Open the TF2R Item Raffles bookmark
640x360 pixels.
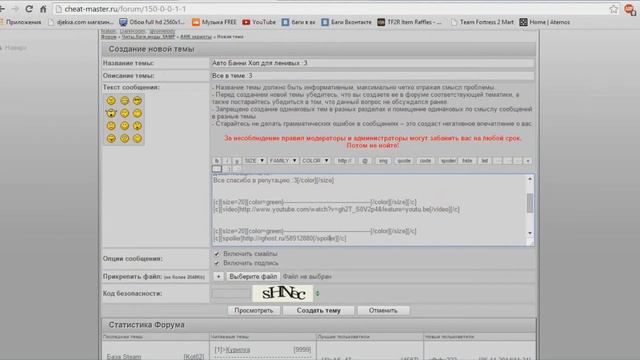pyautogui.click(x=409, y=22)
